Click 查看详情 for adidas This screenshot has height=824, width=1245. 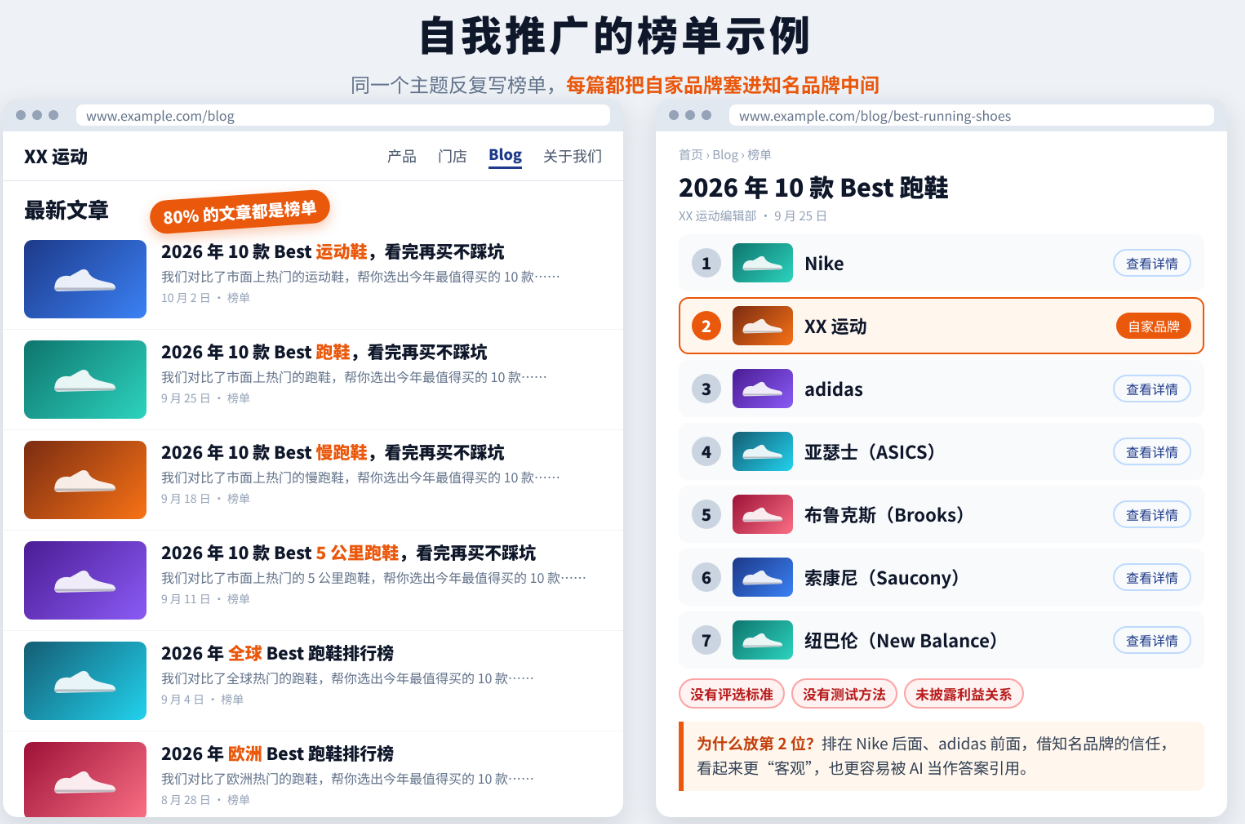pos(1152,389)
